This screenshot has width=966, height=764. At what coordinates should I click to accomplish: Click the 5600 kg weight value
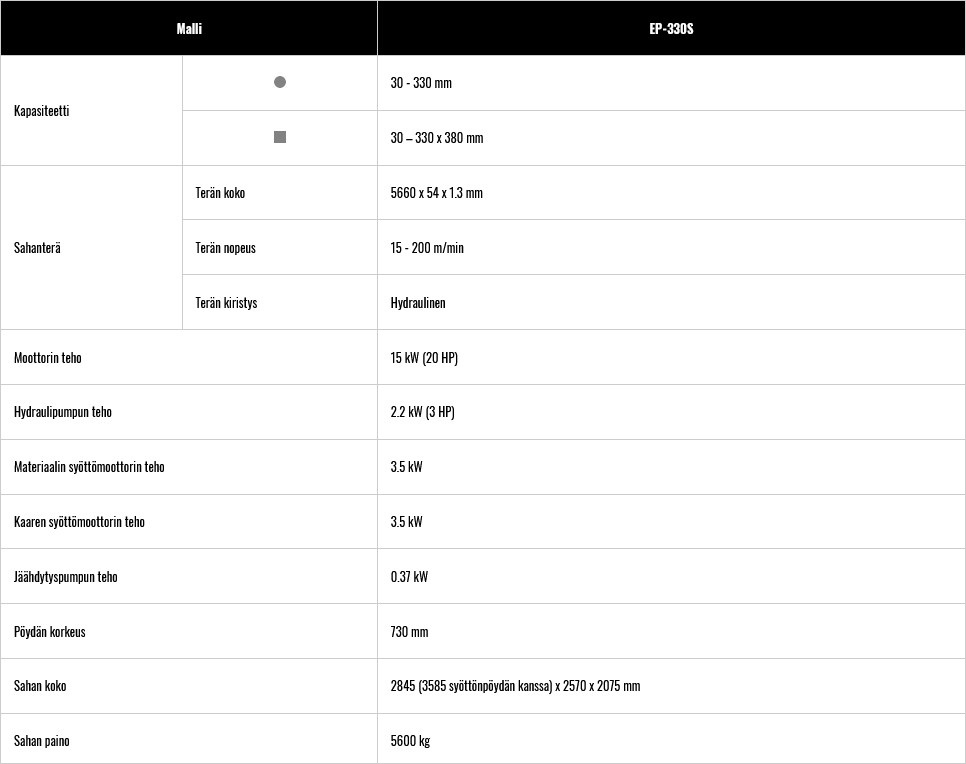(x=410, y=741)
